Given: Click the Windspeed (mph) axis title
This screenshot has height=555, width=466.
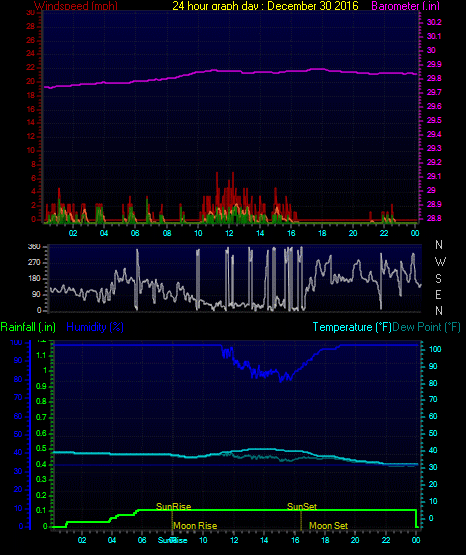Looking at the screenshot, I should [76, 6].
